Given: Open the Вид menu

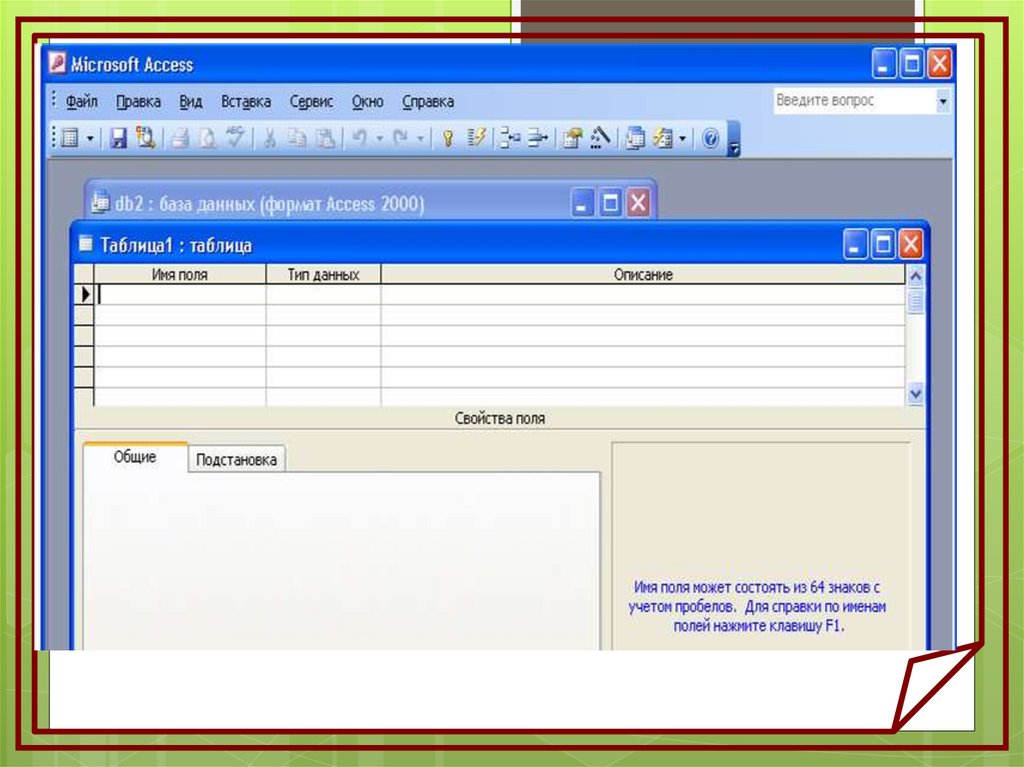Looking at the screenshot, I should tap(191, 101).
